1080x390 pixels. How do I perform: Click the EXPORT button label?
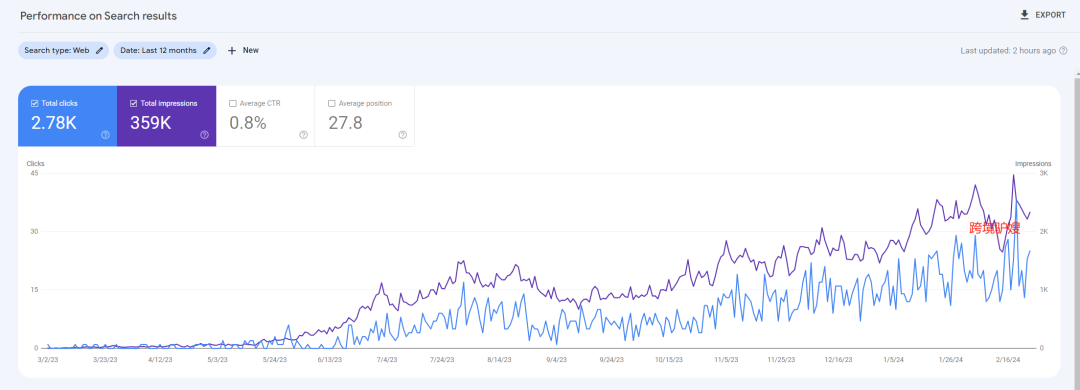pos(1050,15)
